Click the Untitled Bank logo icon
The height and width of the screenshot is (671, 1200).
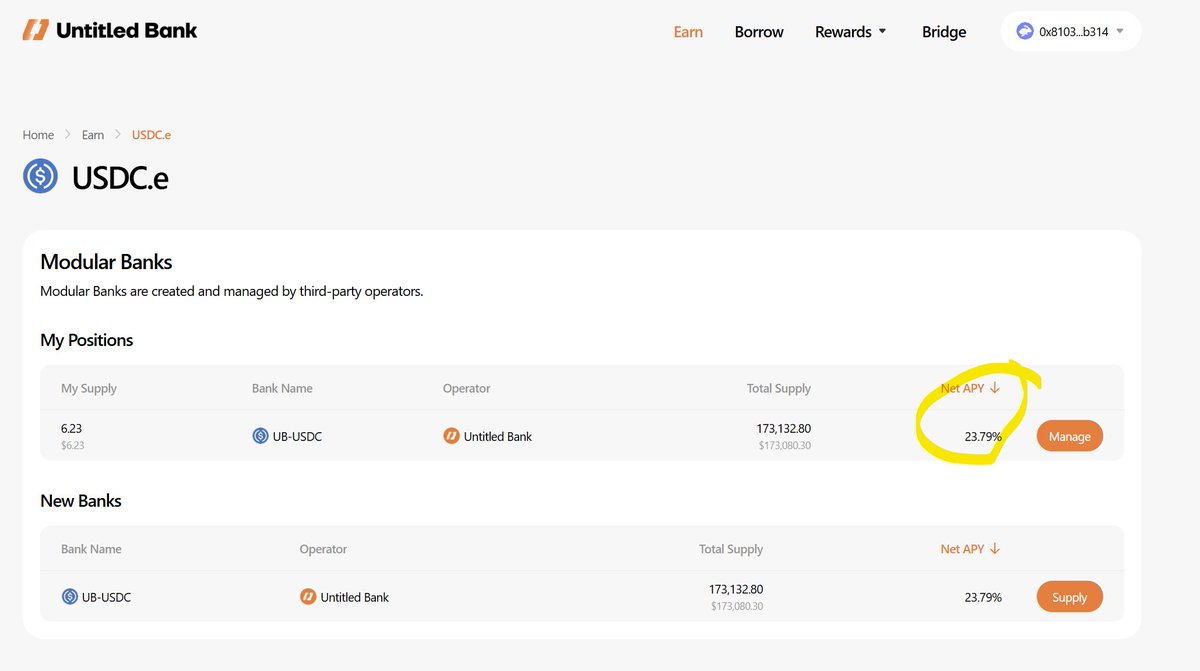point(35,31)
